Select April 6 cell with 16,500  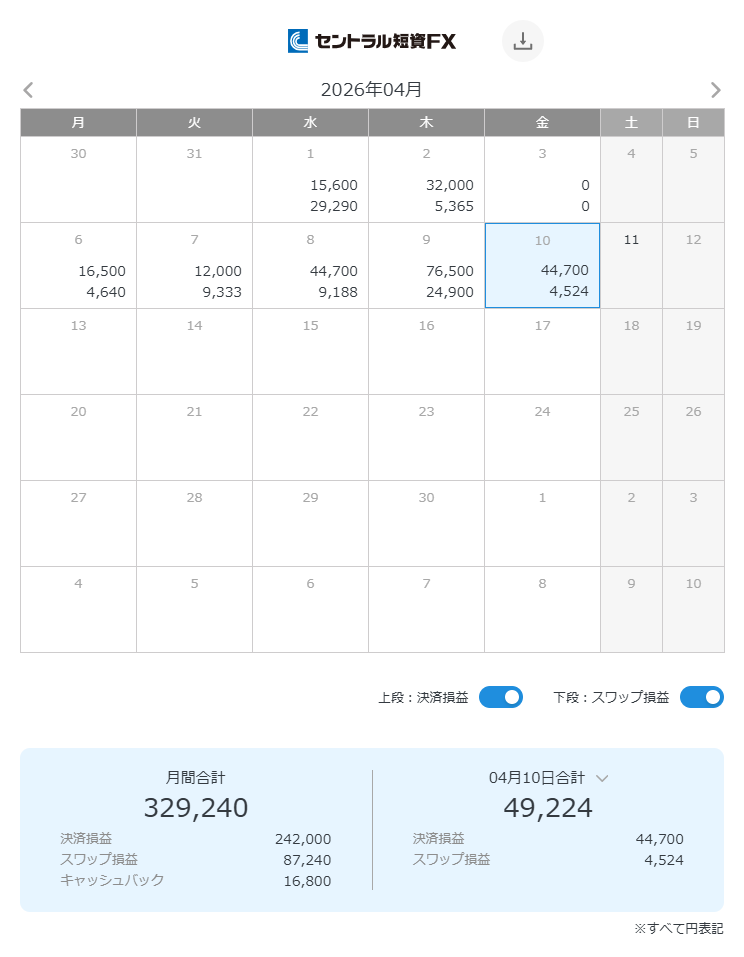[x=78, y=266]
